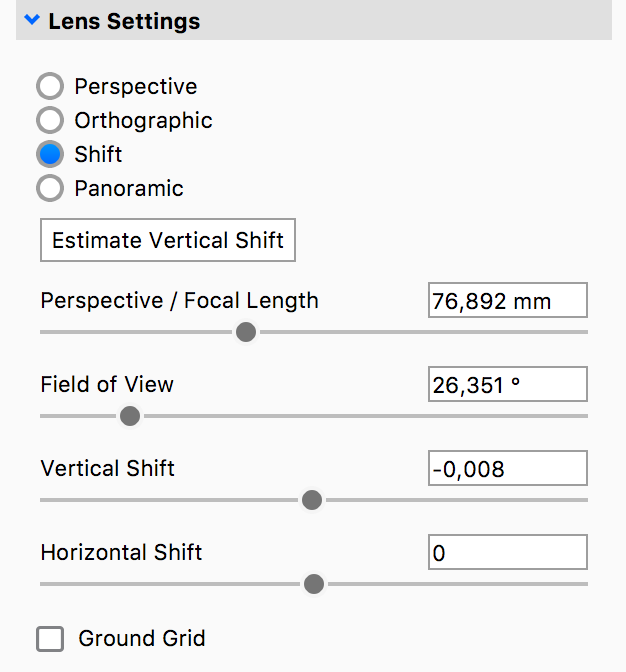This screenshot has height=672, width=626.
Task: Select the Perspective radio button
Action: pyautogui.click(x=50, y=87)
